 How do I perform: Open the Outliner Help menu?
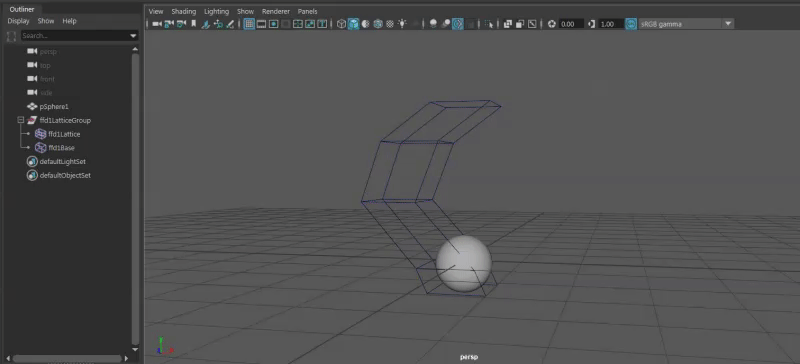(69, 21)
